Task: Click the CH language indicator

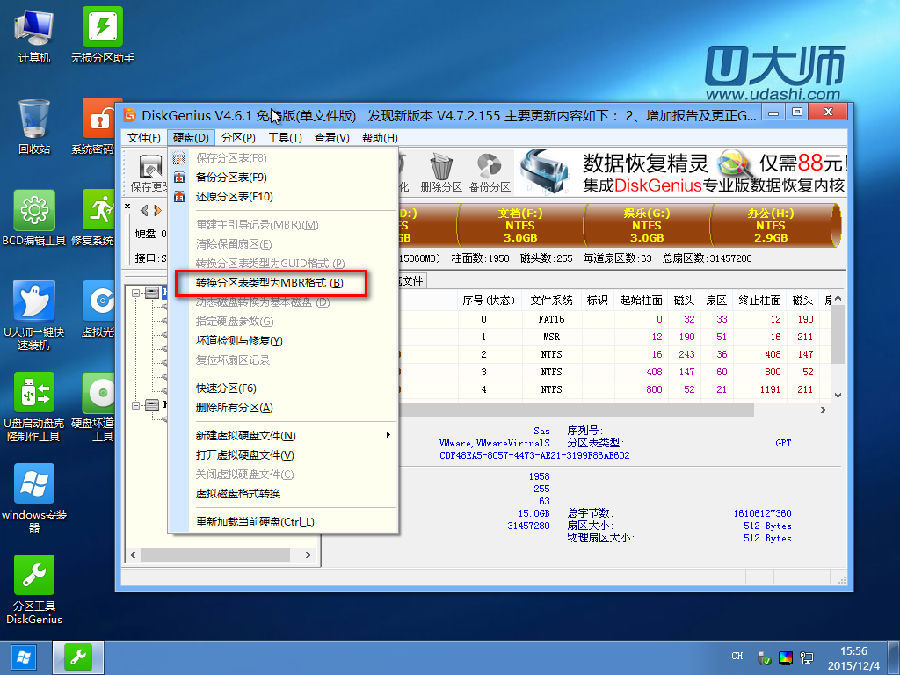Action: (738, 655)
